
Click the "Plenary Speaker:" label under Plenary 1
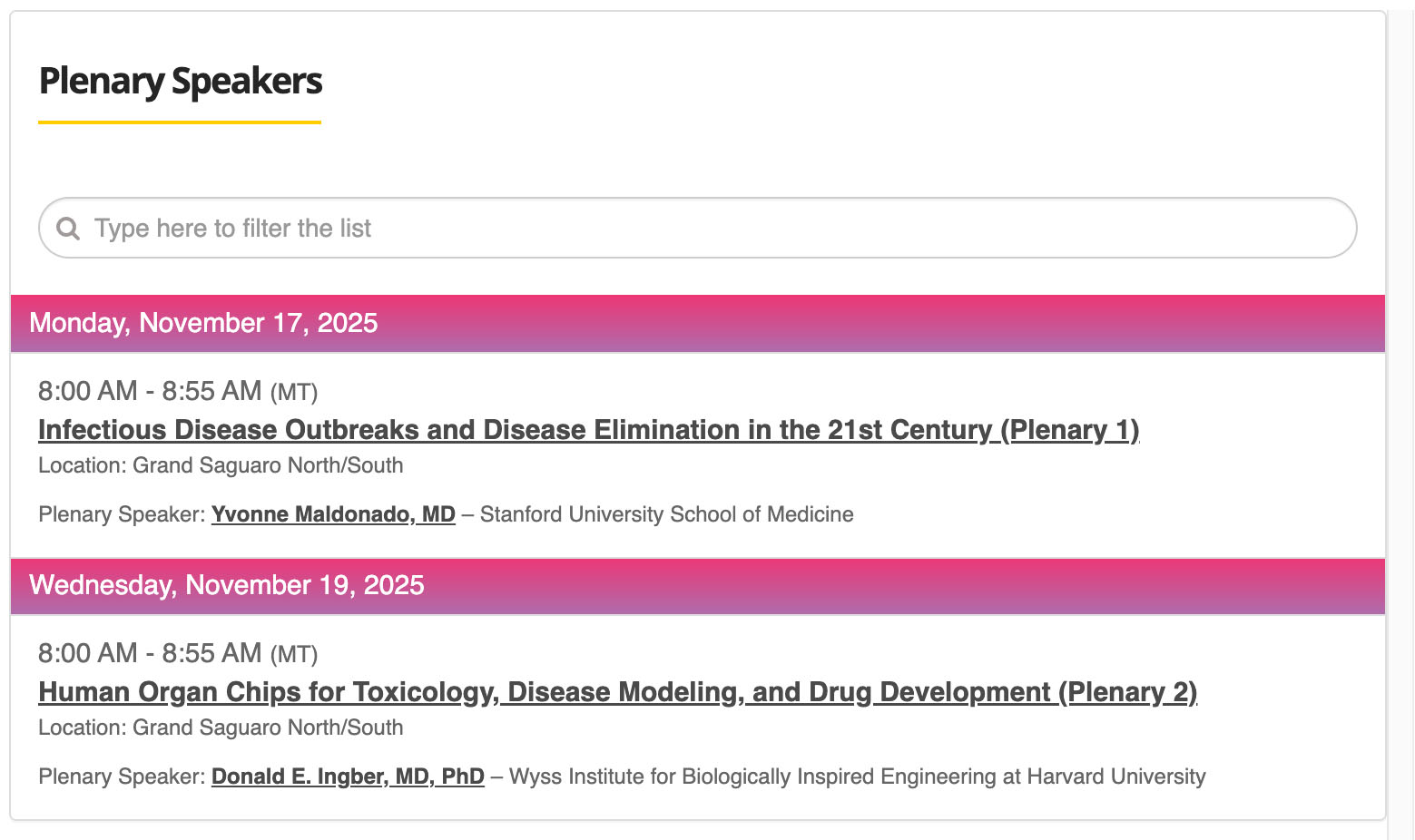click(122, 514)
